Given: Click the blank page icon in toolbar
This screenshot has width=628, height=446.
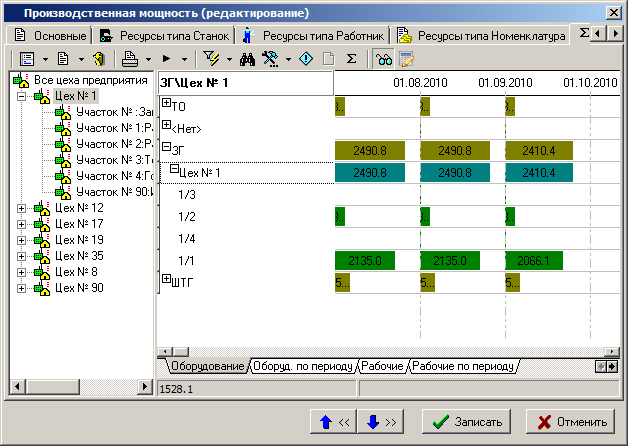Looking at the screenshot, I should [x=328, y=59].
